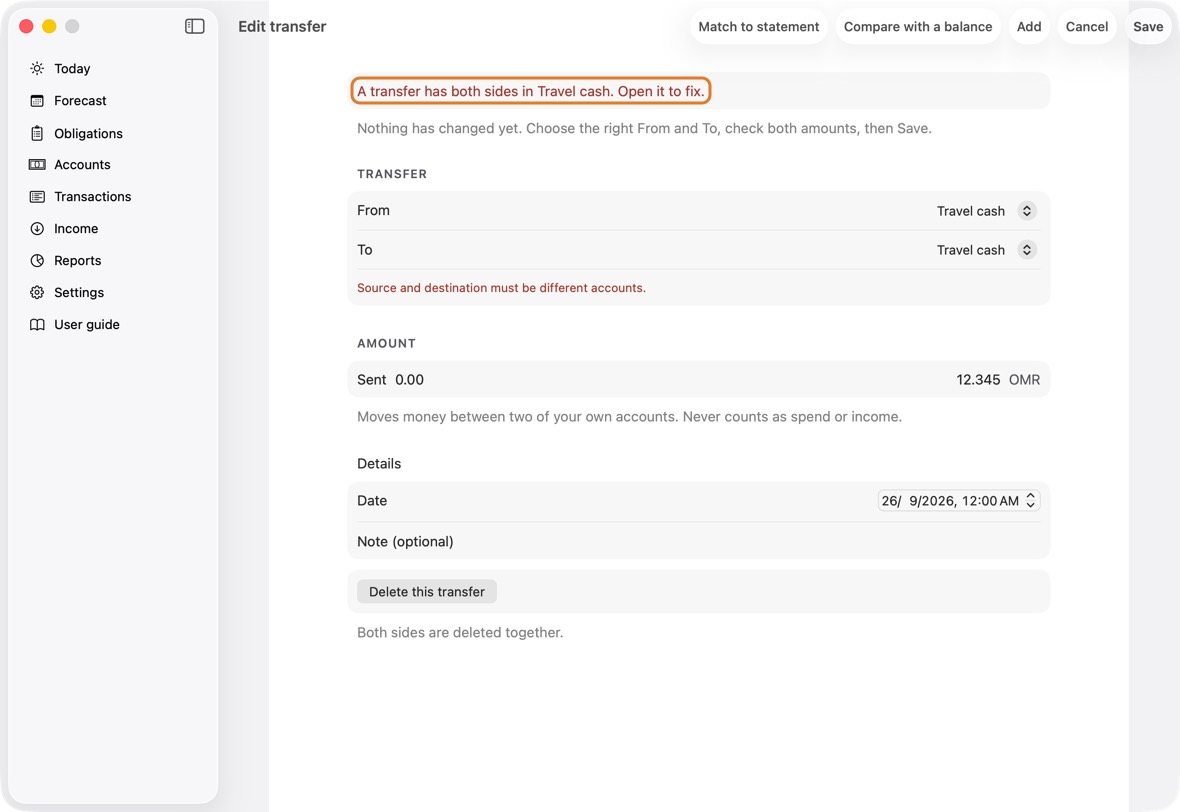Adjust the Date field stepper arrows
The image size is (1180, 812).
[1031, 500]
